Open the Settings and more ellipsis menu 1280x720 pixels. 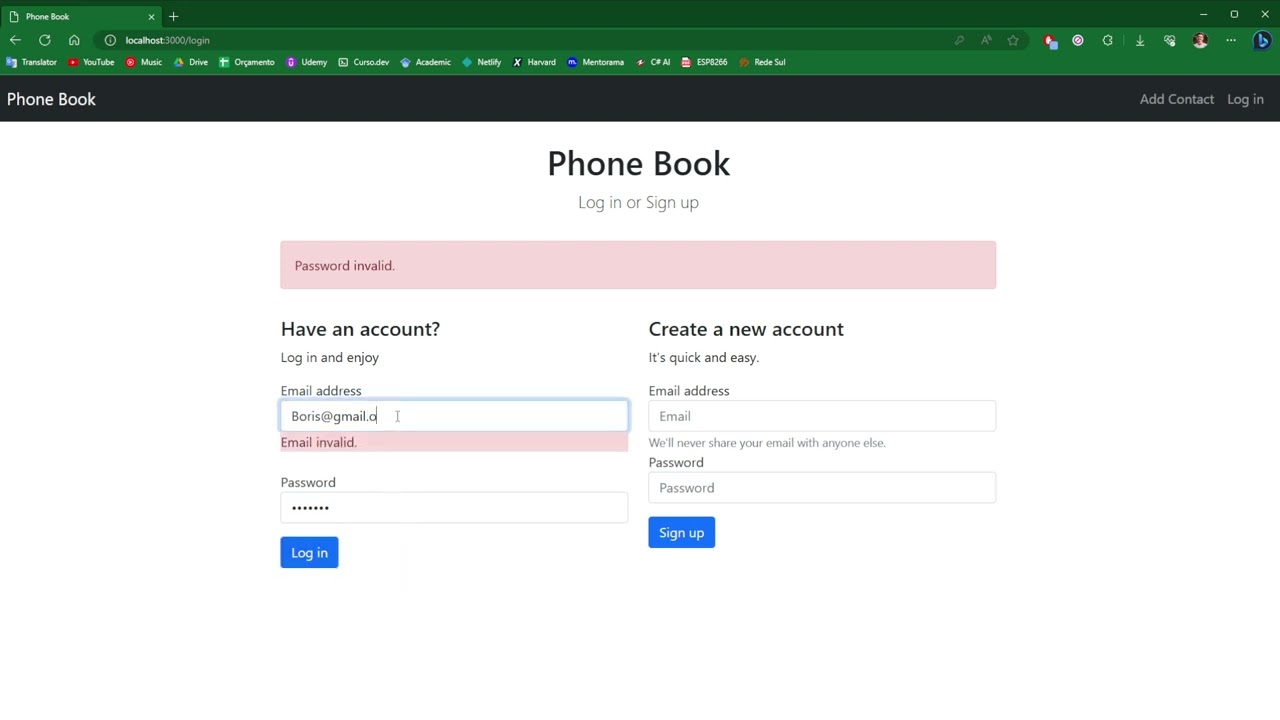(1231, 40)
